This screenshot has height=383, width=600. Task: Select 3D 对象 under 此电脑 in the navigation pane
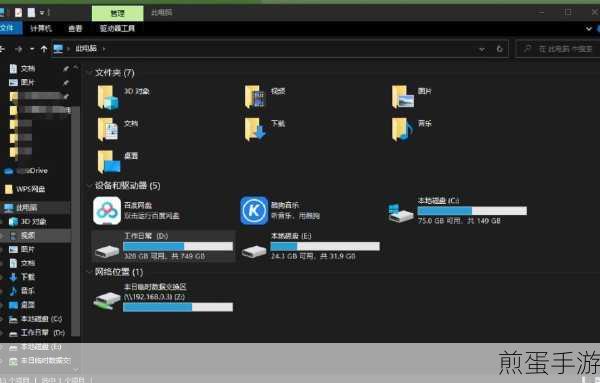click(x=28, y=222)
